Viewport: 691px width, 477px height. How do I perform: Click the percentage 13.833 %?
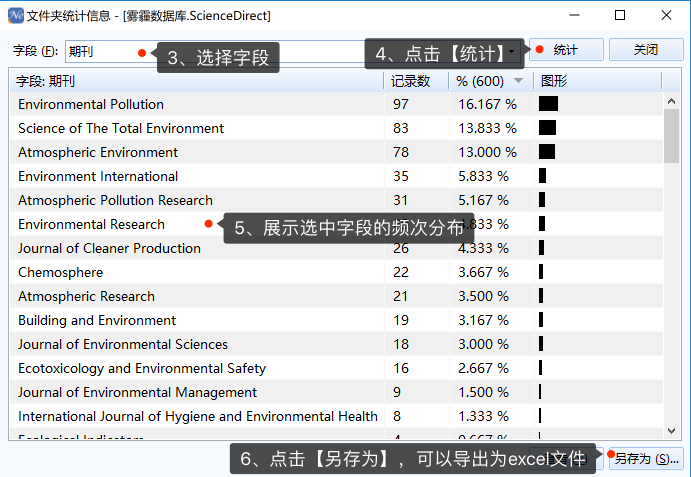tap(487, 128)
